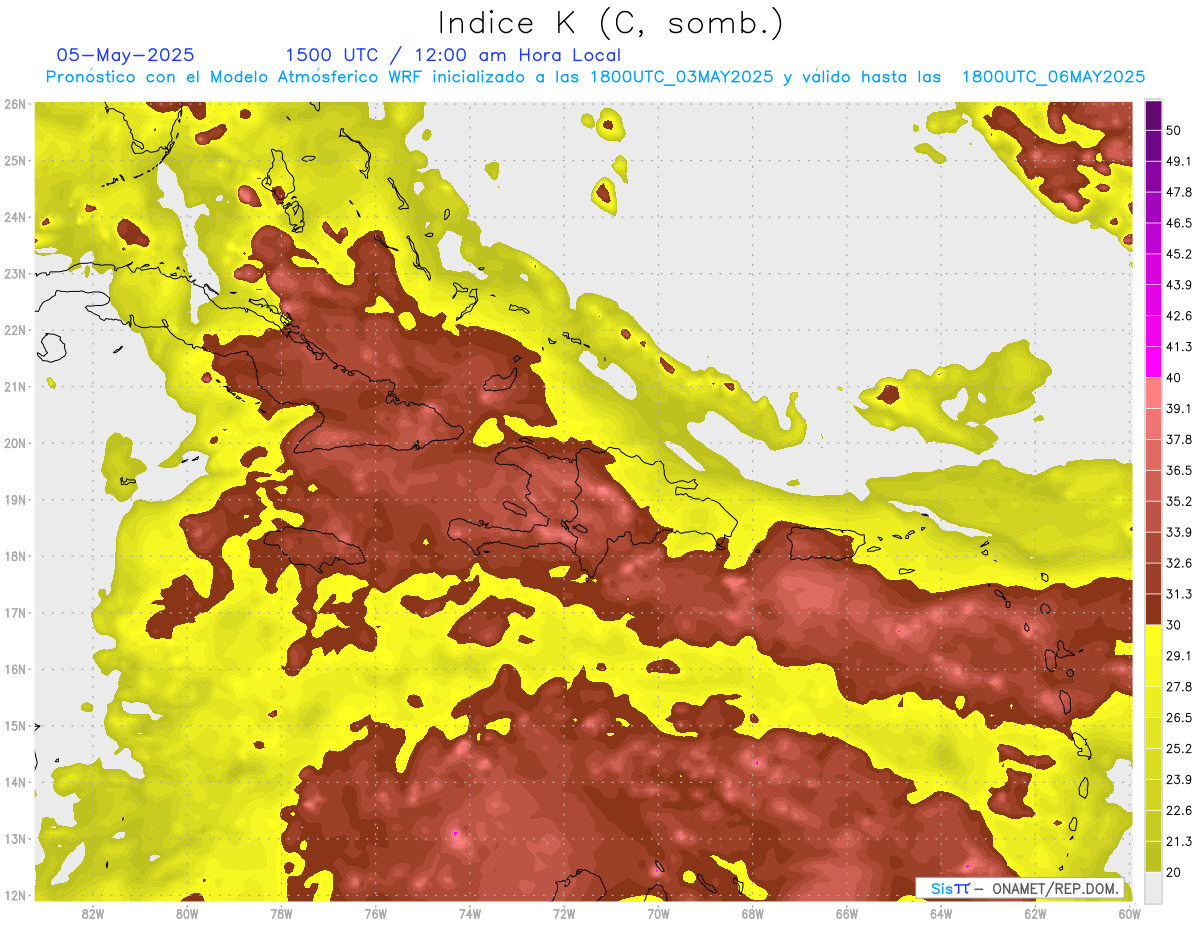Click the colorbar label '39.1'
This screenshot has width=1200, height=927.
click(1179, 409)
